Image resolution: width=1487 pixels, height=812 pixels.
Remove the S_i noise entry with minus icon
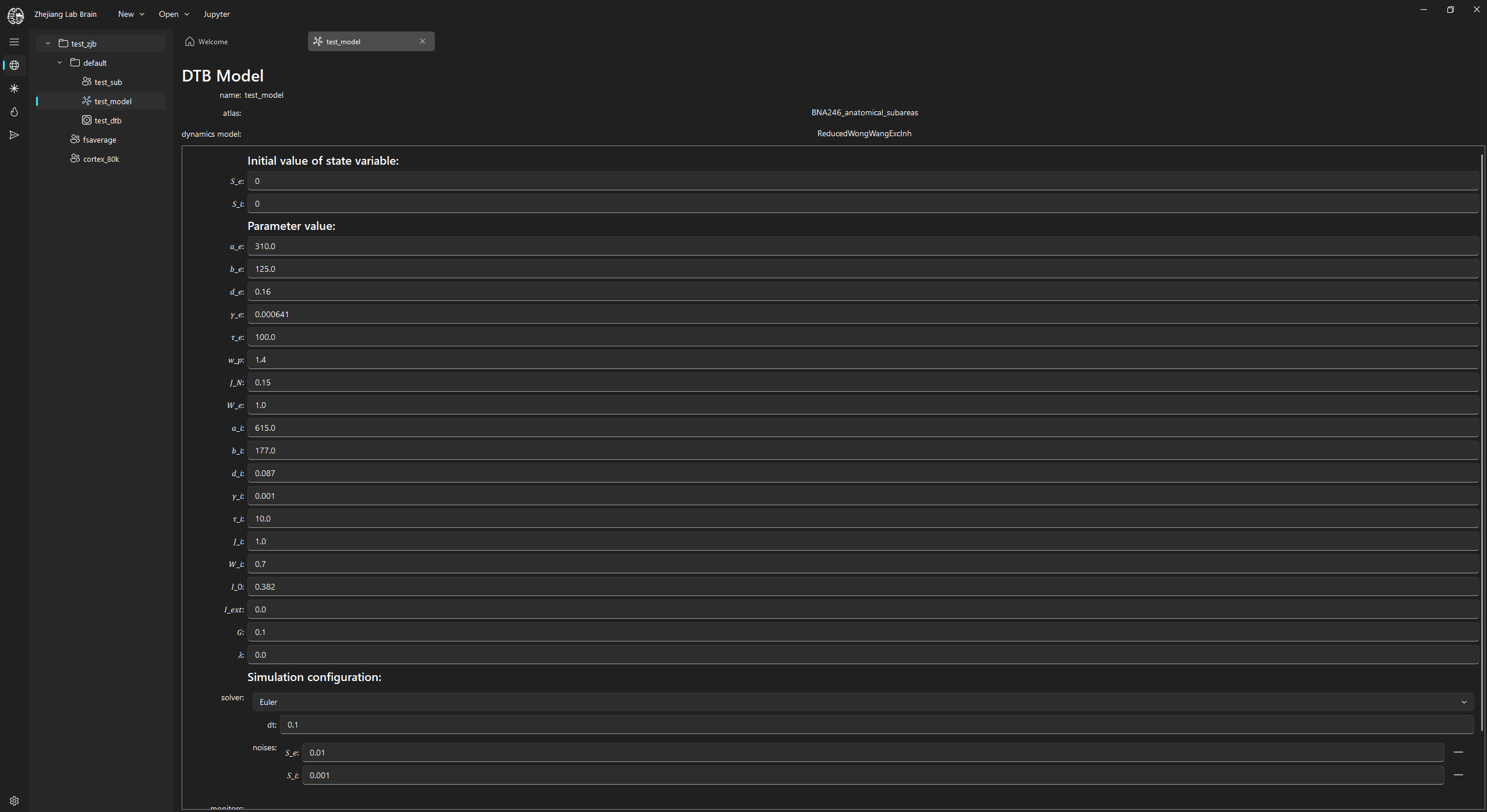point(1458,775)
